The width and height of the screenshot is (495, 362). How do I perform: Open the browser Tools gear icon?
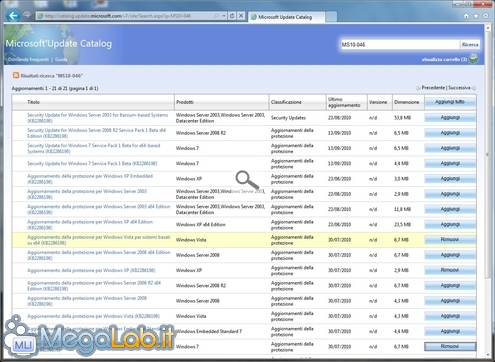point(485,16)
